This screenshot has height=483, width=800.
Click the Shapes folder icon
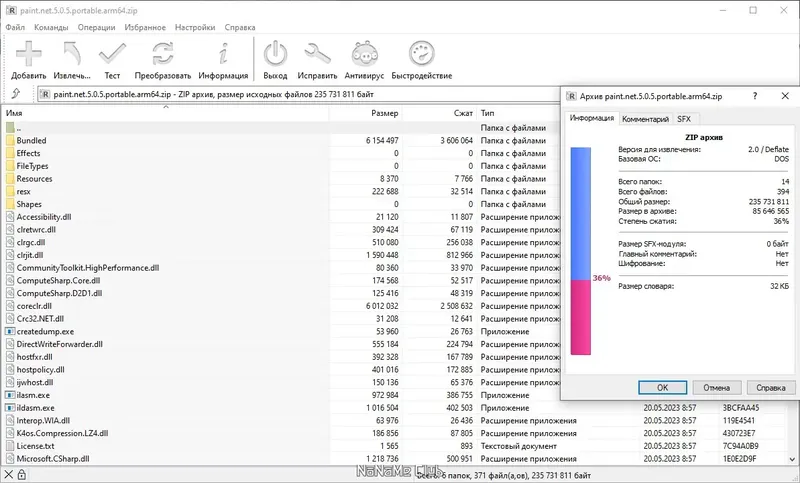[x=10, y=204]
